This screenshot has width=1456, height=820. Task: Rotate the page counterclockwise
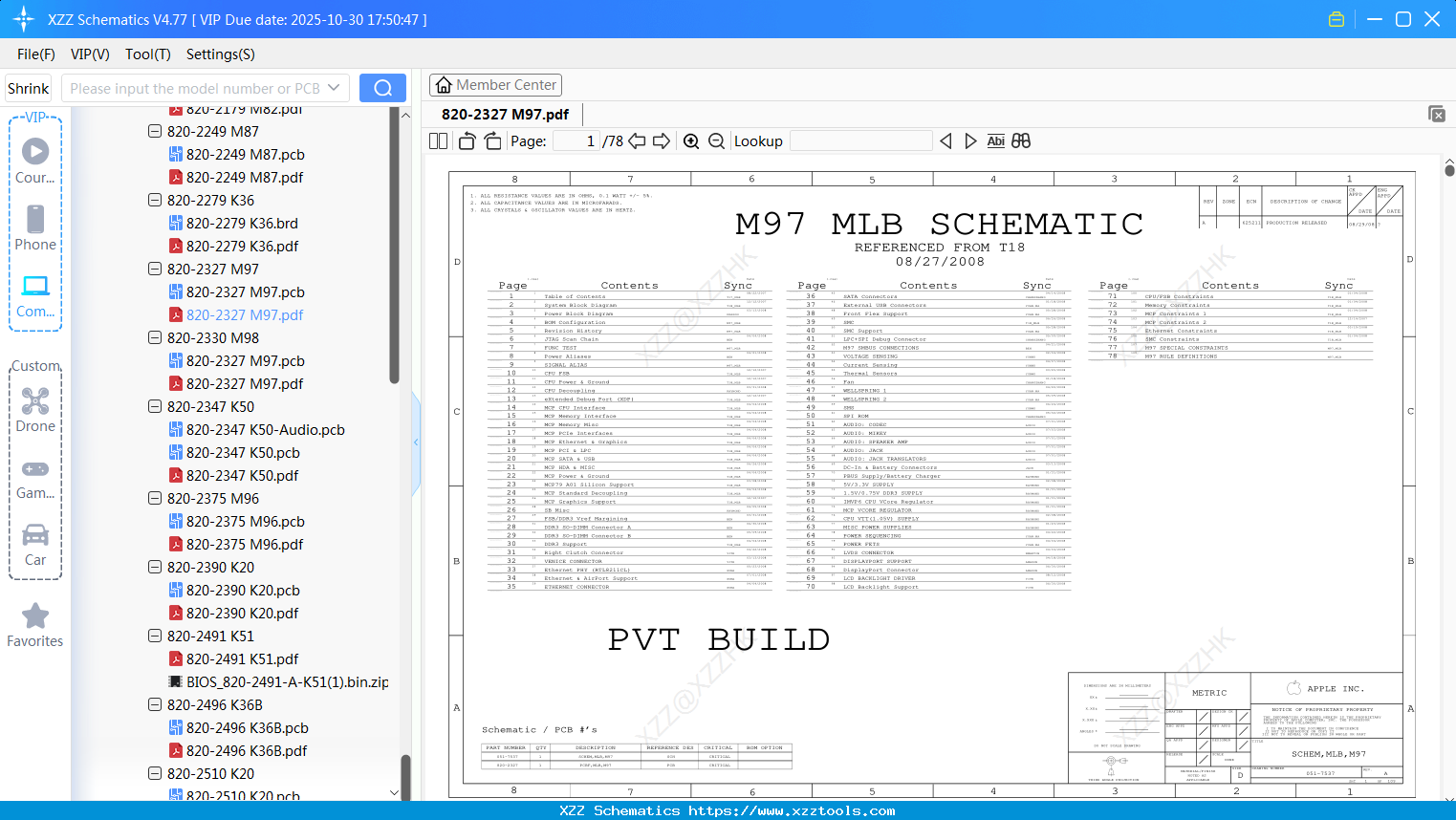point(467,141)
